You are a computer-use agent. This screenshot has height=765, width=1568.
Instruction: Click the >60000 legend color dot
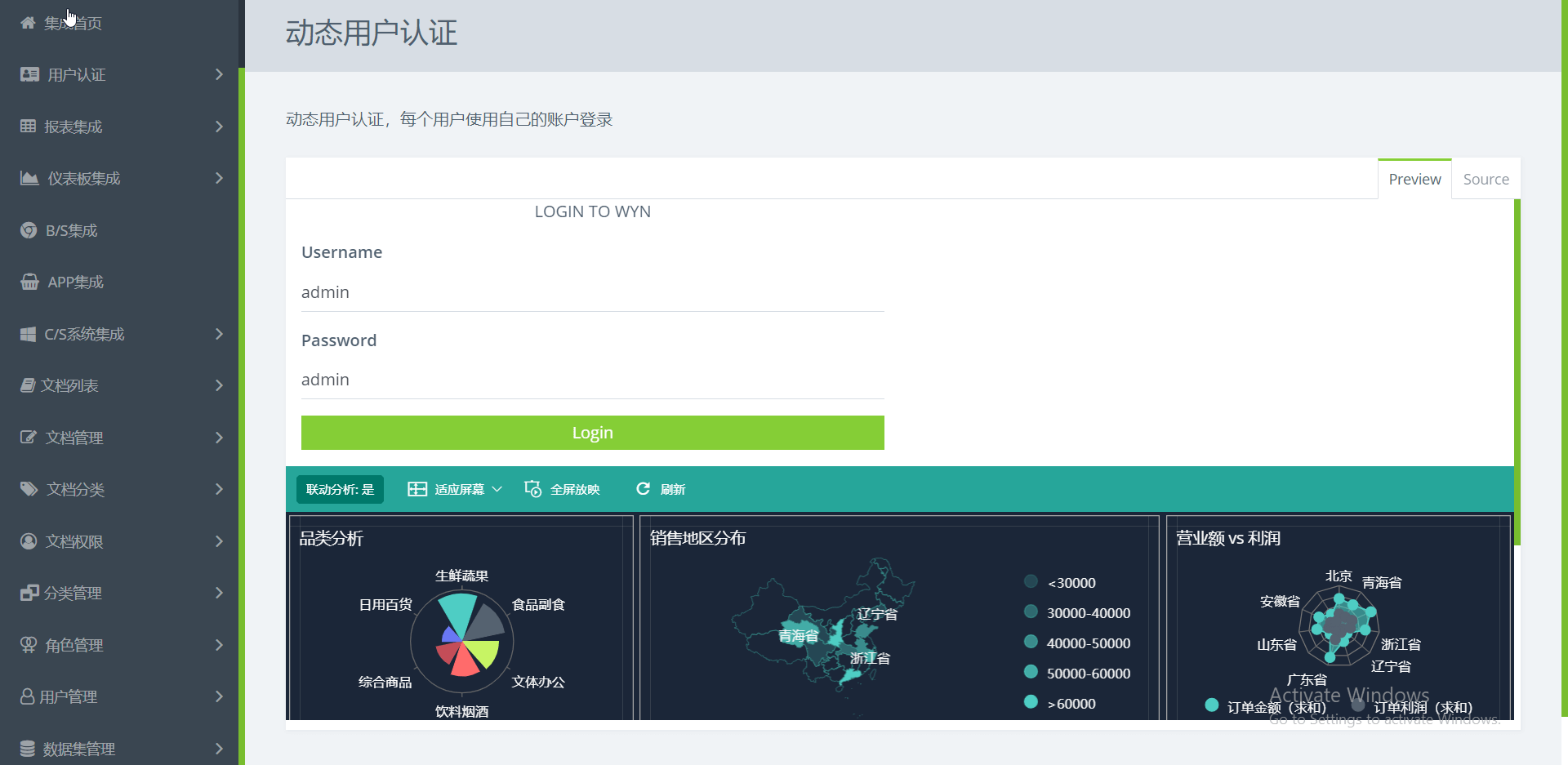[1031, 702]
